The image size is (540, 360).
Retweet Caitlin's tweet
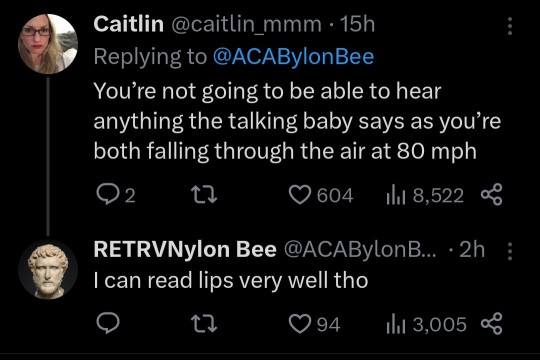(x=204, y=195)
